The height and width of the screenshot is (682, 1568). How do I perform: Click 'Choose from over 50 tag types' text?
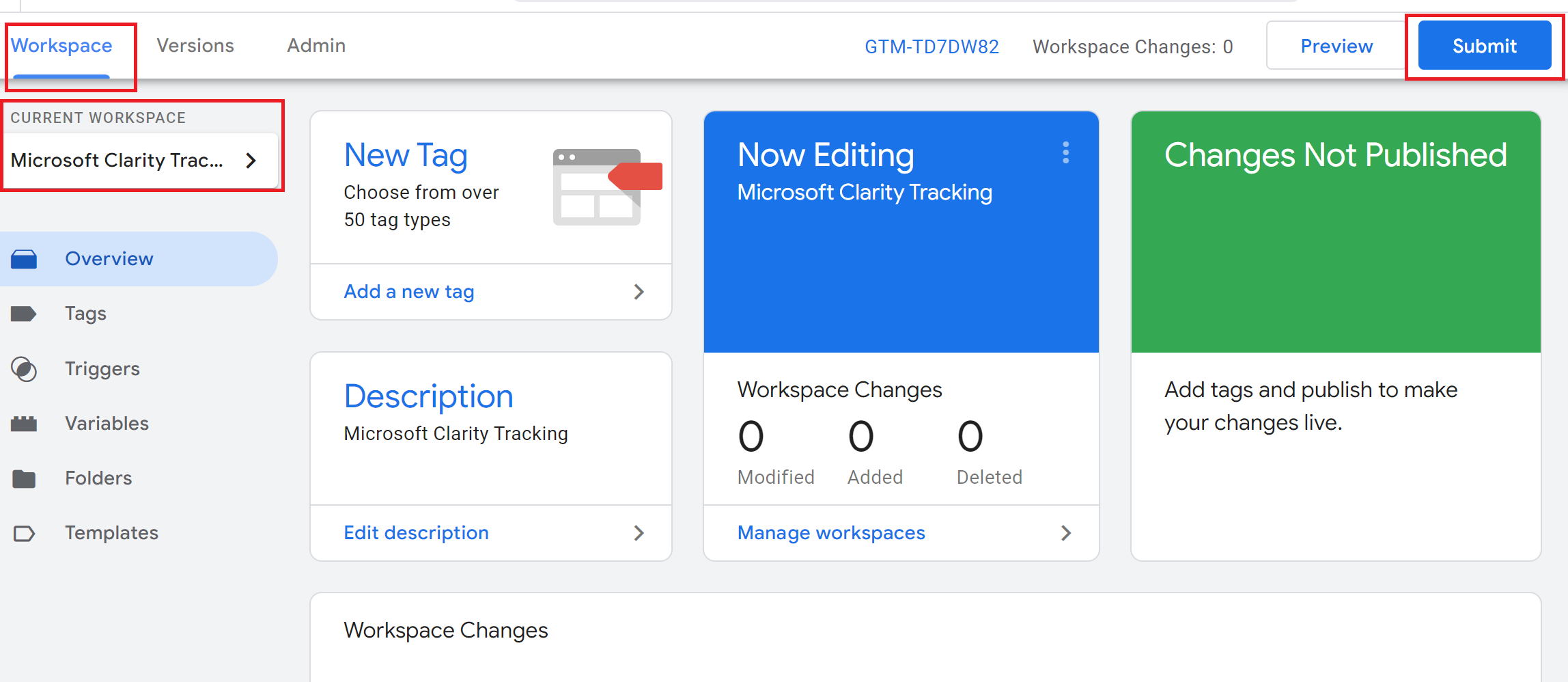click(x=421, y=206)
